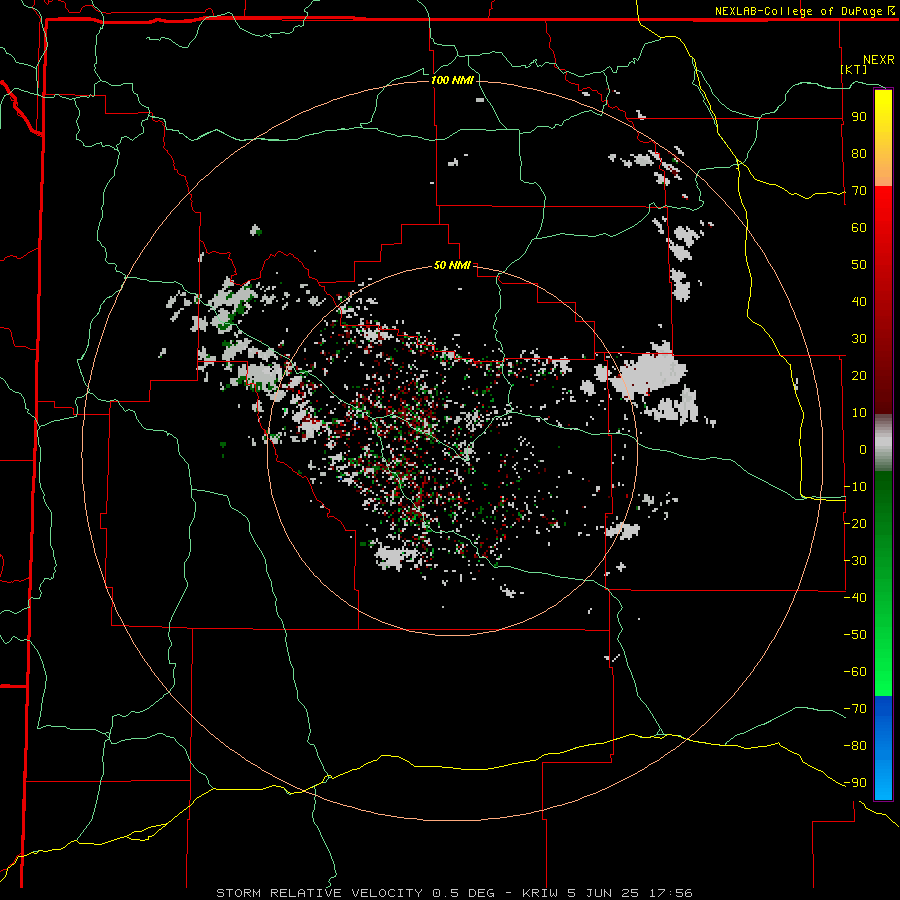Click the 0 value on velocity scale
This screenshot has height=900, width=900.
point(863,450)
